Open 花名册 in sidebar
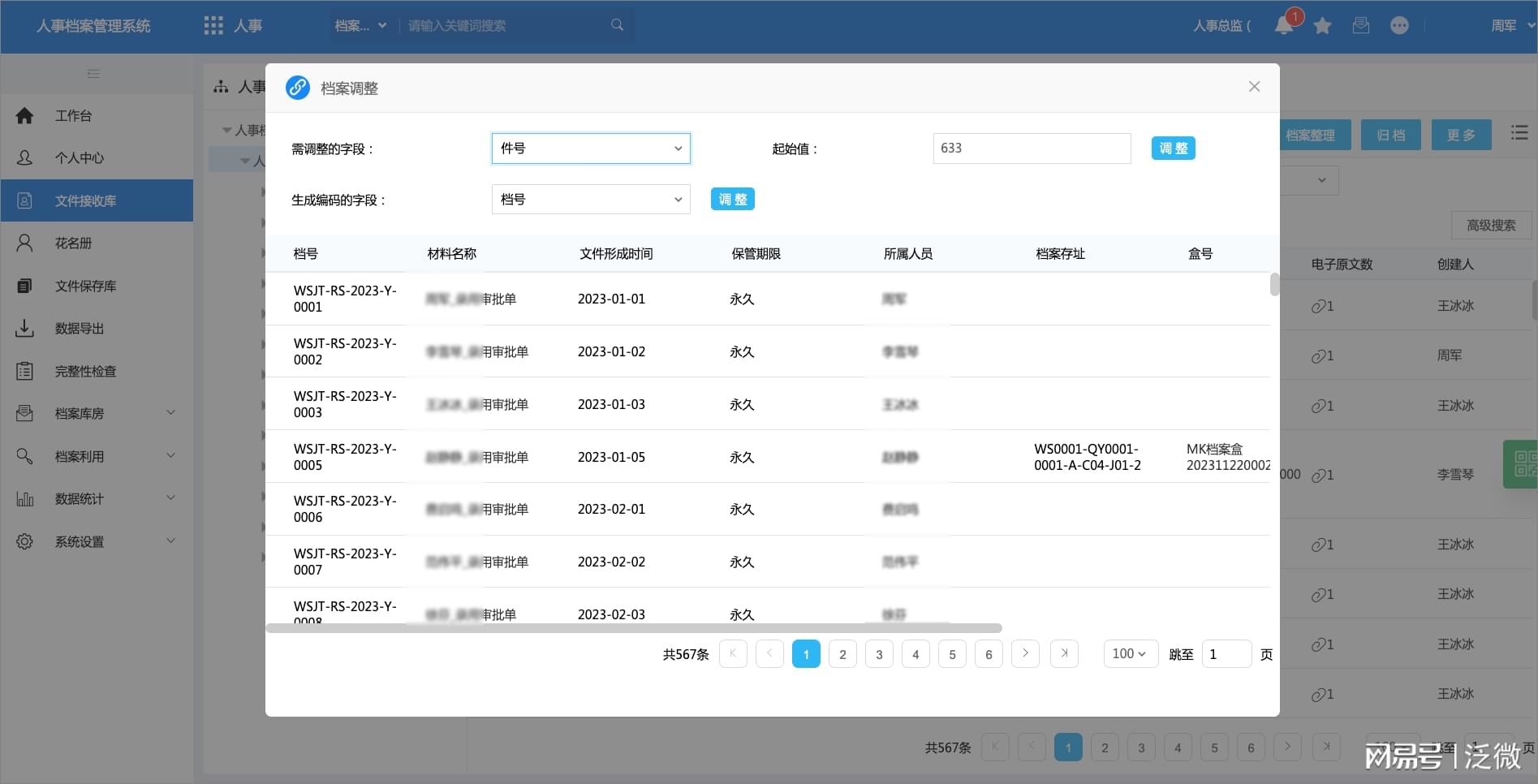The image size is (1538, 784). [97, 243]
